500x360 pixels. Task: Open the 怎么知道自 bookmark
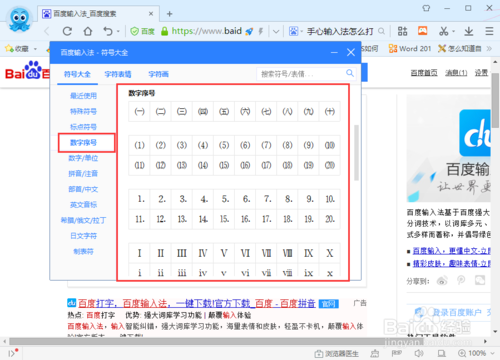coord(460,49)
